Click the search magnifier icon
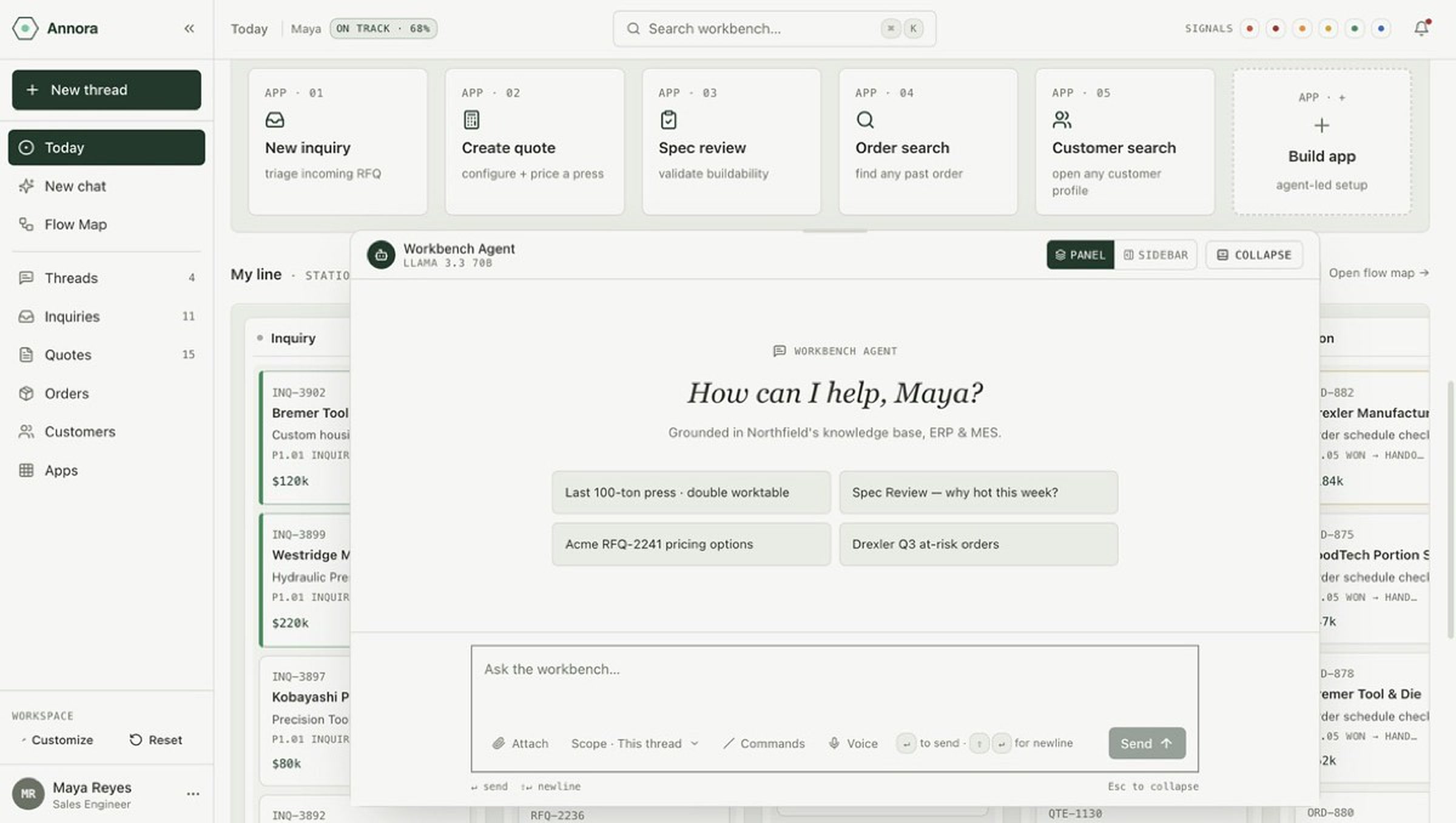 633,29
